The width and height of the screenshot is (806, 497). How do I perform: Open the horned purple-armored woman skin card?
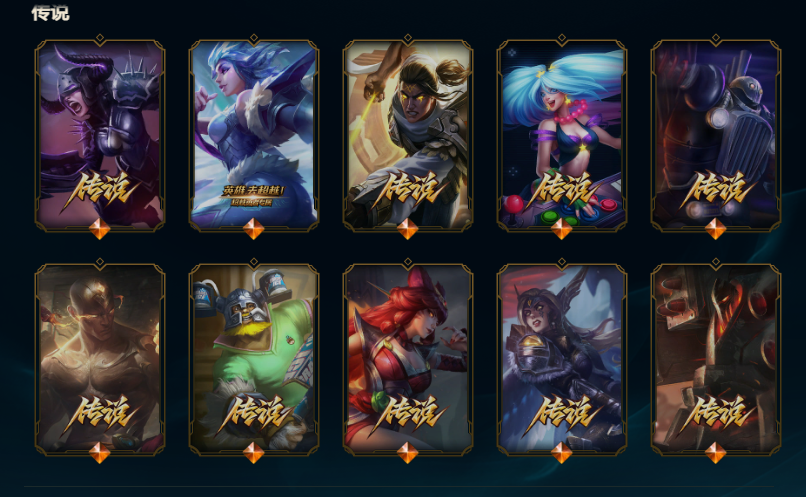(x=100, y=135)
